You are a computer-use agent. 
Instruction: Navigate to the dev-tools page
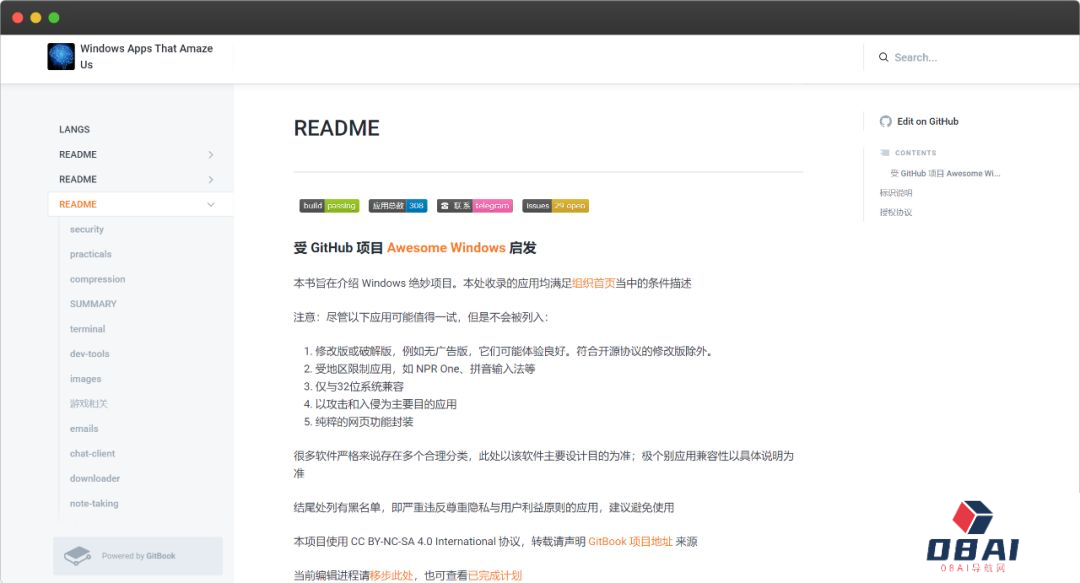click(x=90, y=354)
